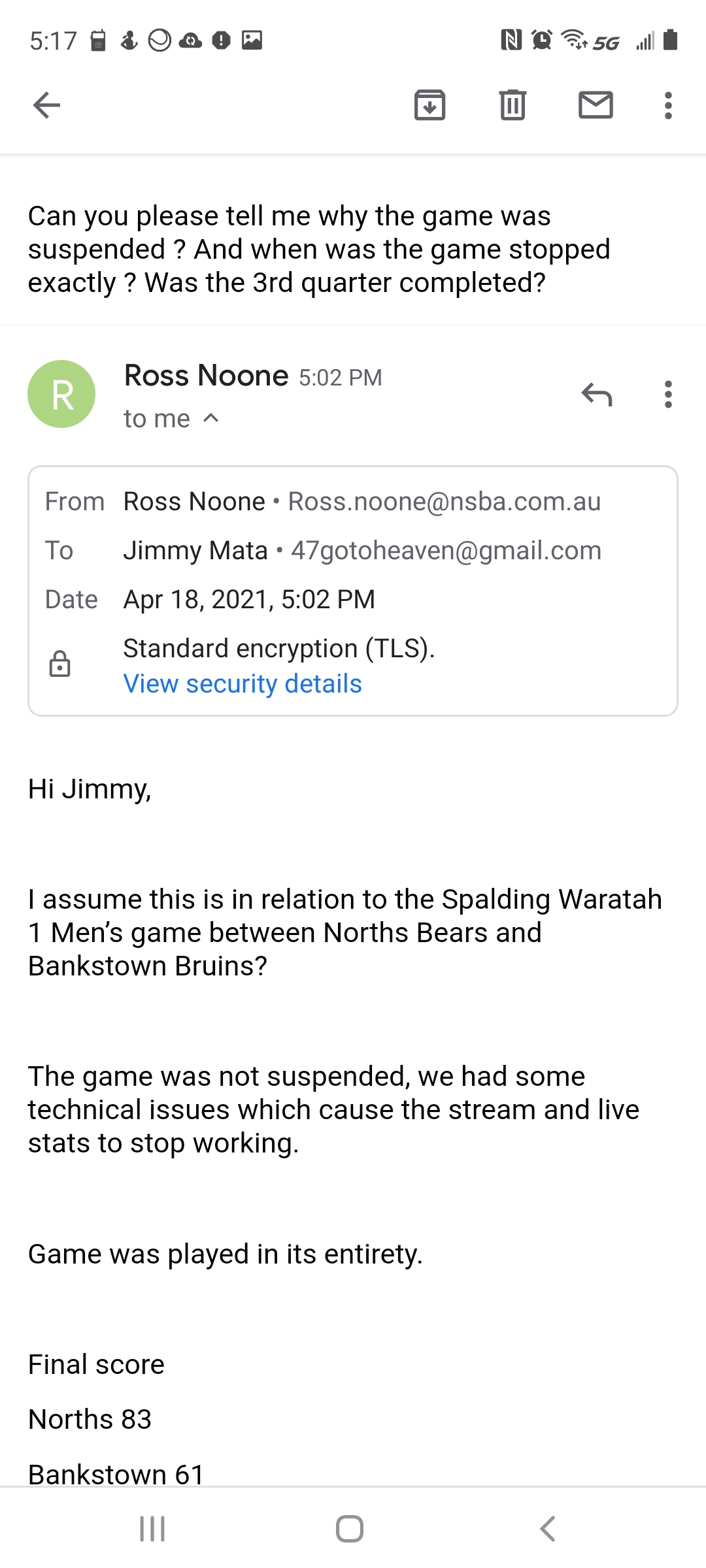Tap the green R sender avatar
The width and height of the screenshot is (706, 1568).
[x=61, y=394]
